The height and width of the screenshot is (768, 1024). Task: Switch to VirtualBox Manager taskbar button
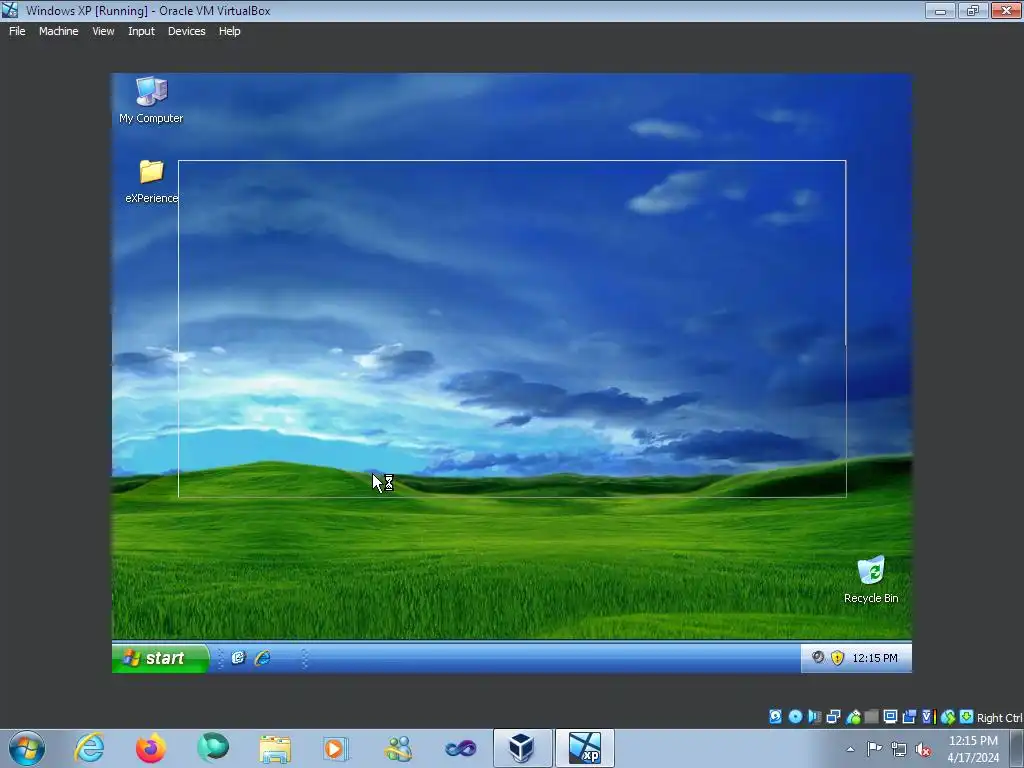tap(522, 748)
